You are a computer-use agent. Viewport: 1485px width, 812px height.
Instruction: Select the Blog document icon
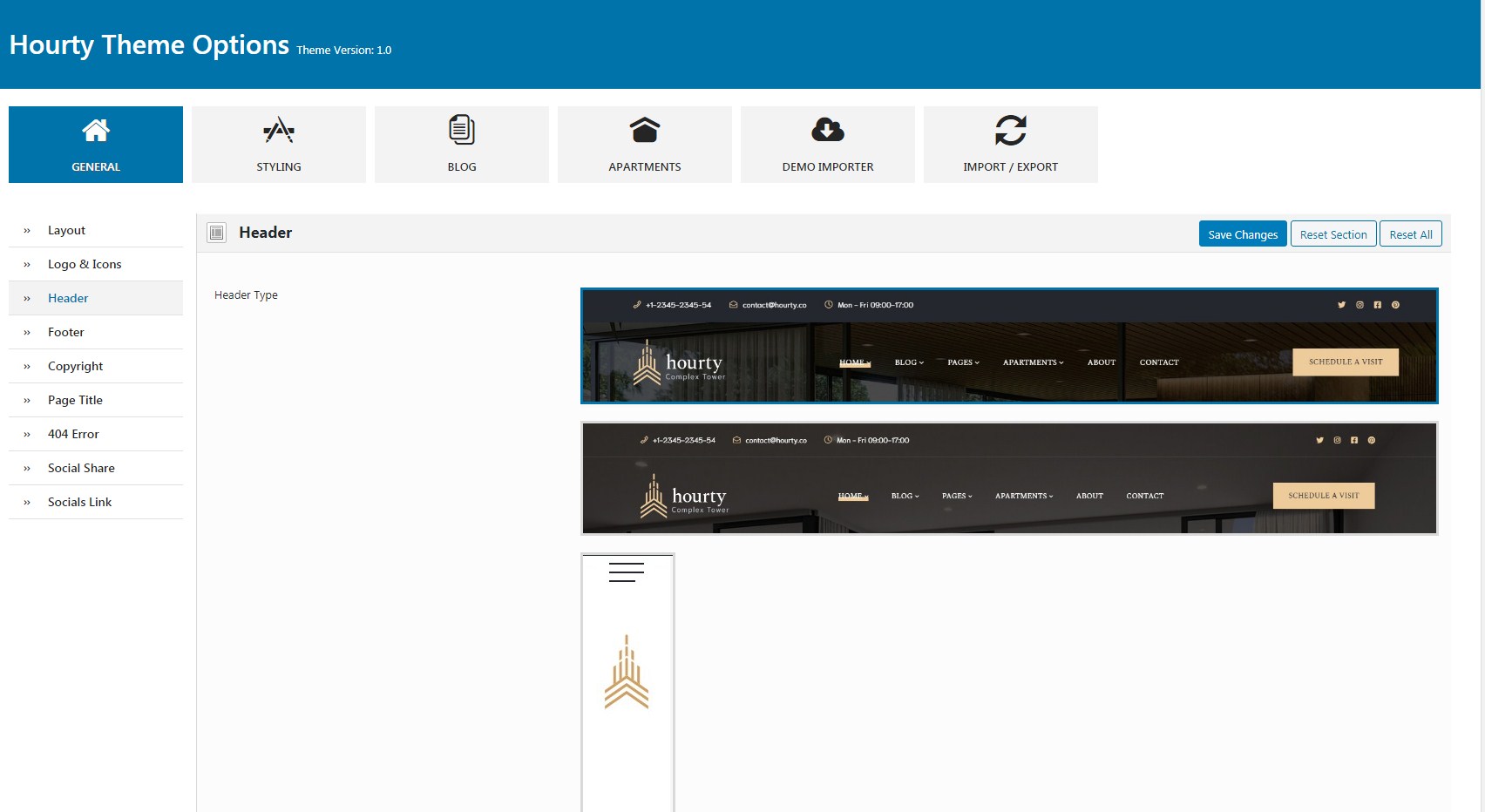[462, 130]
